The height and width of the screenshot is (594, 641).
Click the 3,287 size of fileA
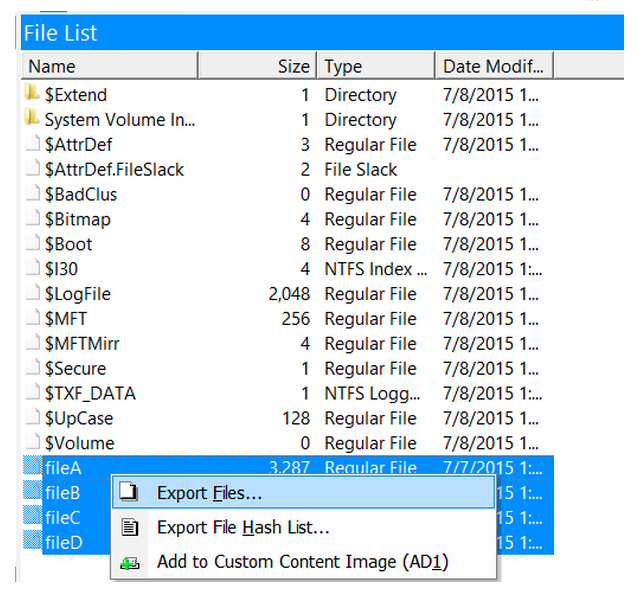click(289, 467)
